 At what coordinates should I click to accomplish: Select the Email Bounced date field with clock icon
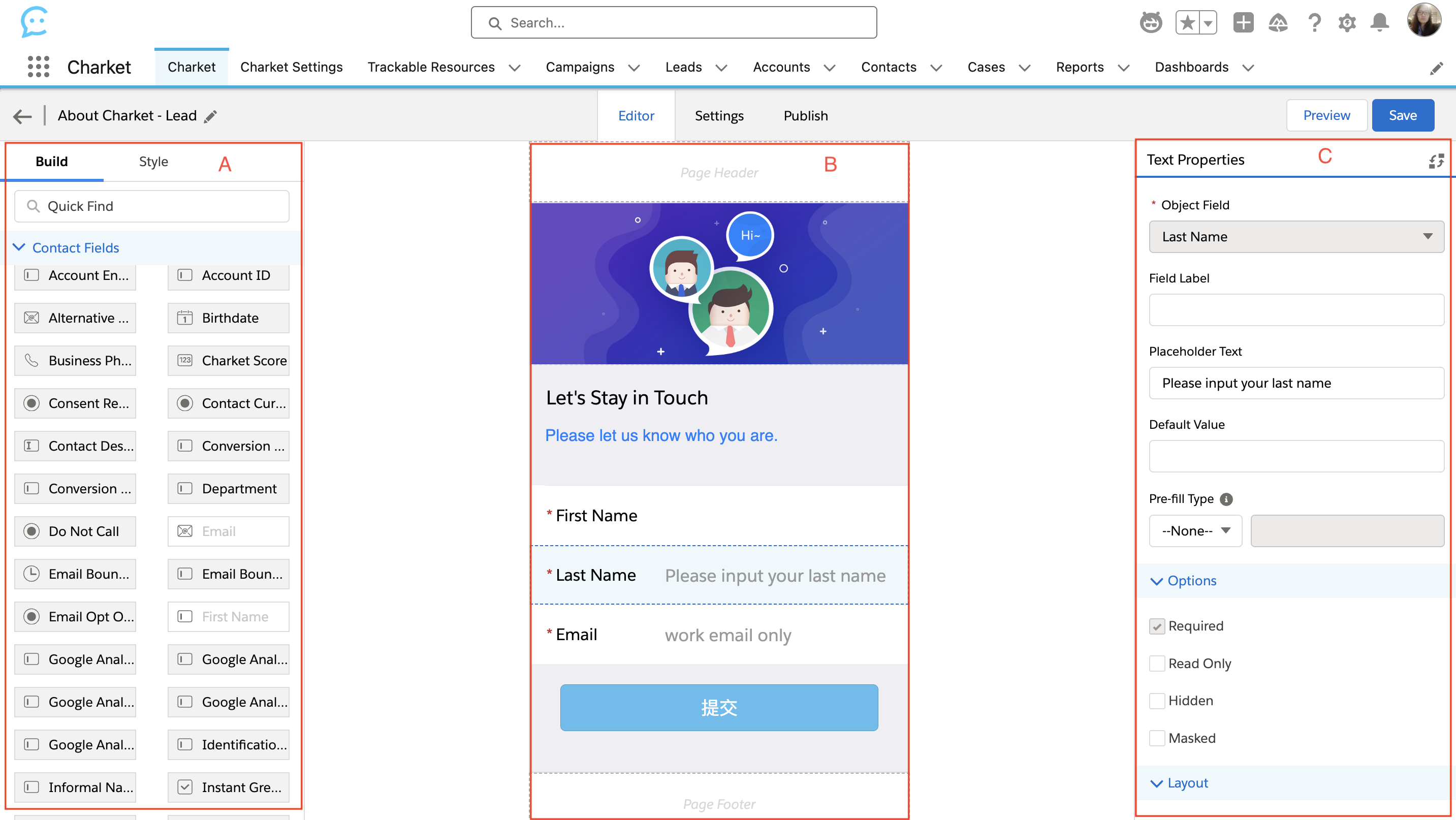pos(75,574)
